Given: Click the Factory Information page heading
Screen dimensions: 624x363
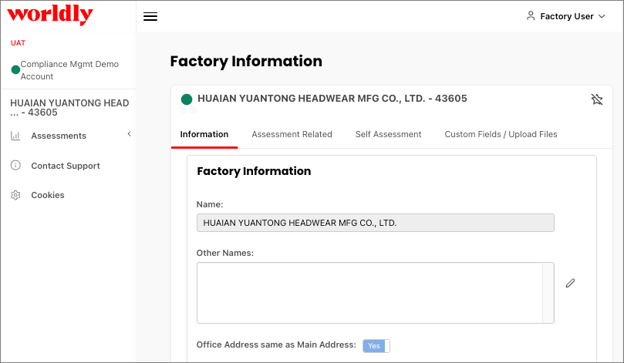Looking at the screenshot, I should tap(246, 61).
